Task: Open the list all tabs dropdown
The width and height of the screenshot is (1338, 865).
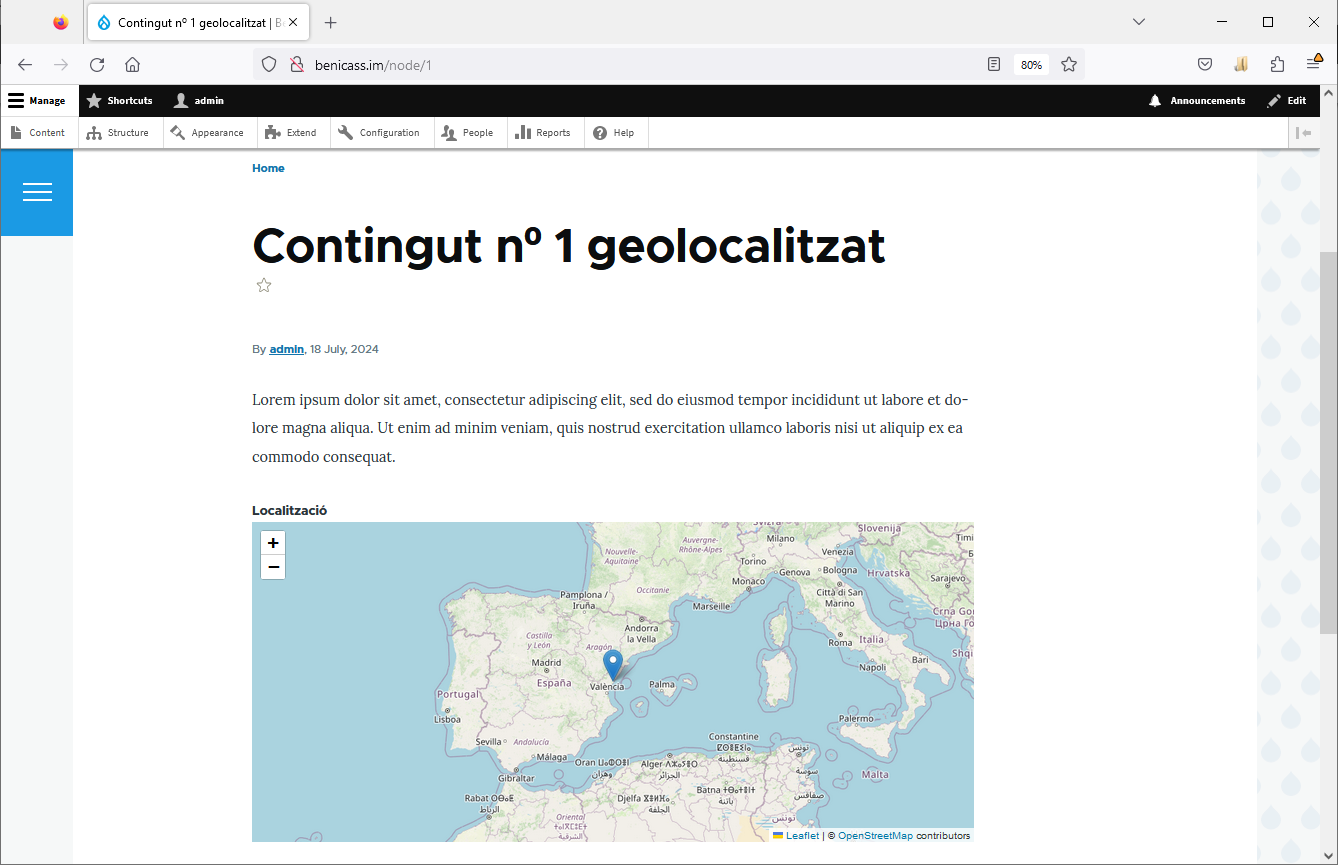Action: coord(1139,22)
